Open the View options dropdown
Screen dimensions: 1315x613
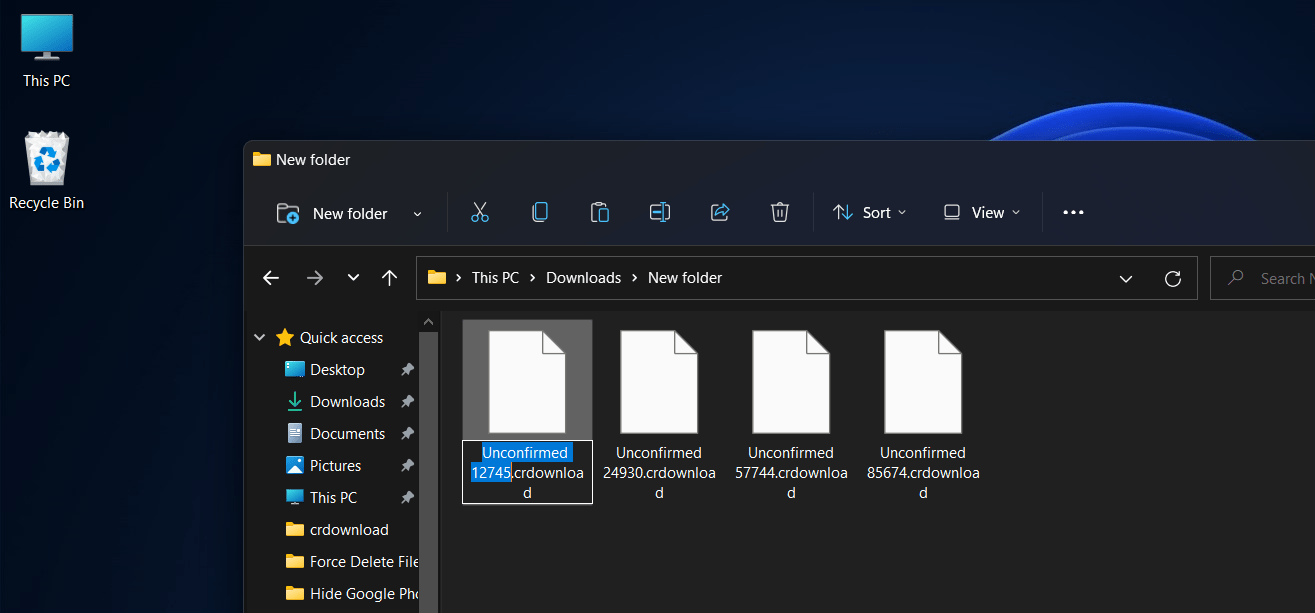click(981, 212)
